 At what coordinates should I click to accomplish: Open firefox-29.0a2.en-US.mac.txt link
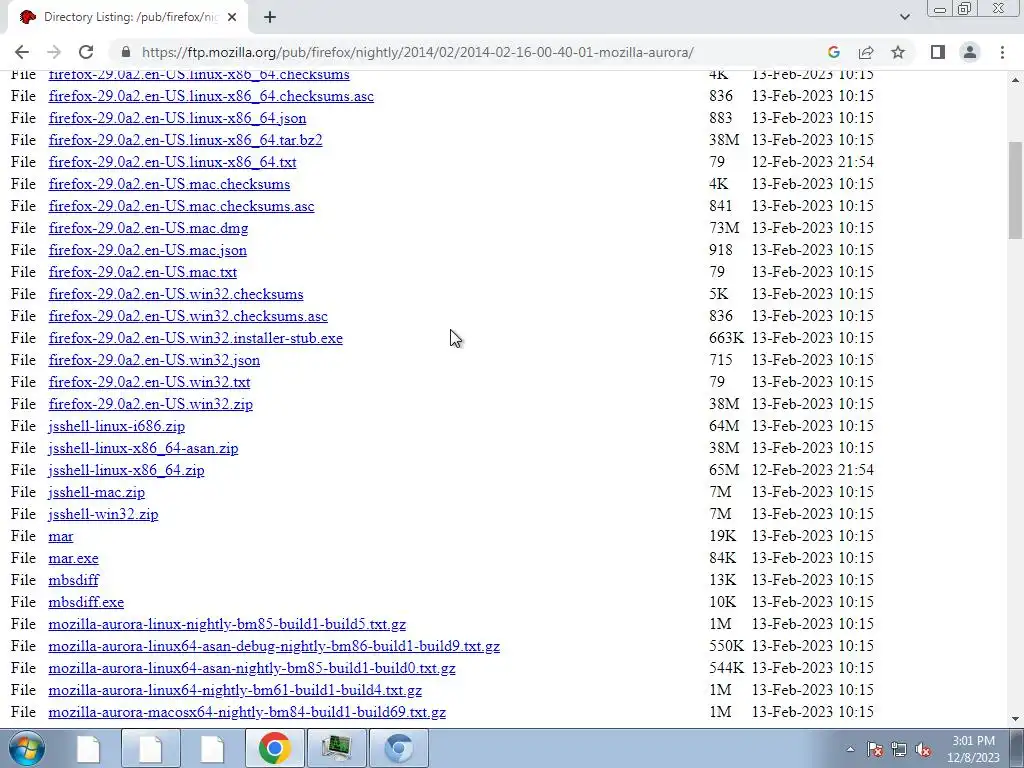click(142, 272)
